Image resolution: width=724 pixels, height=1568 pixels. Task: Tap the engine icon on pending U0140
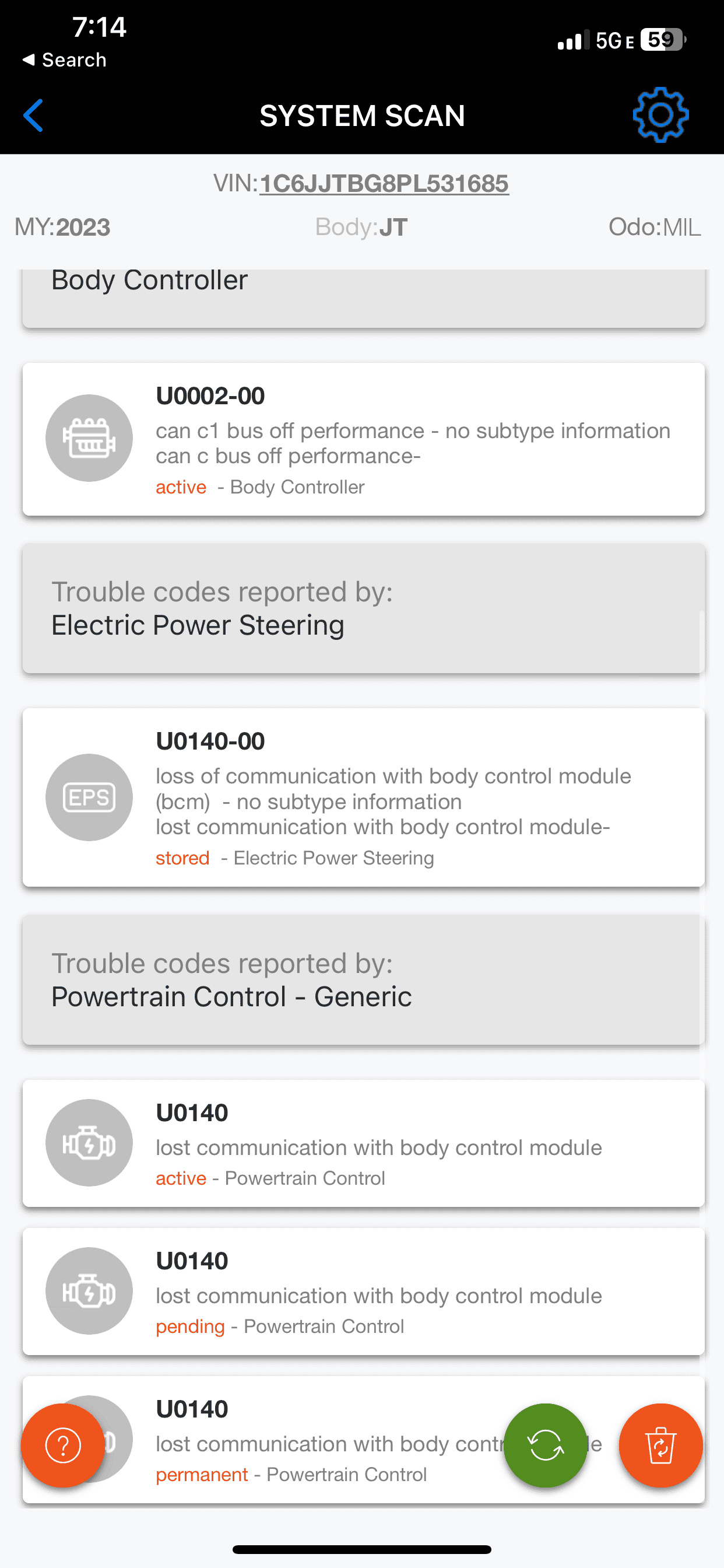pyautogui.click(x=89, y=1290)
